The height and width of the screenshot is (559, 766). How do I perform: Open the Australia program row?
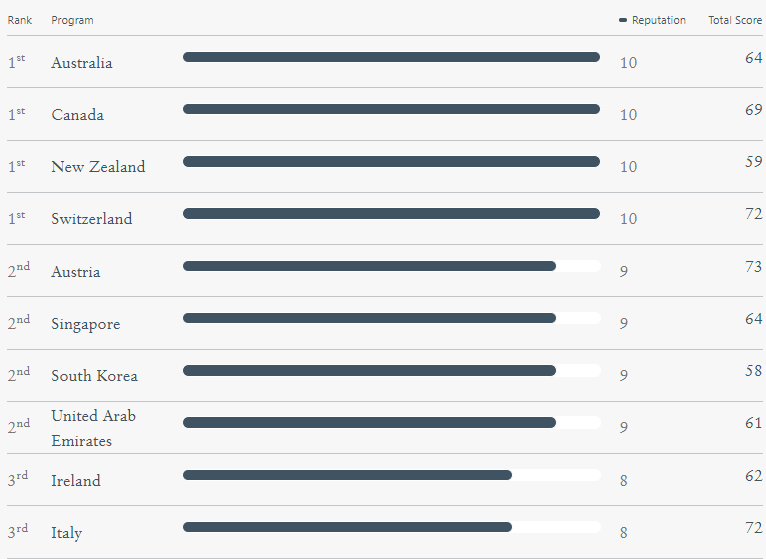[82, 63]
